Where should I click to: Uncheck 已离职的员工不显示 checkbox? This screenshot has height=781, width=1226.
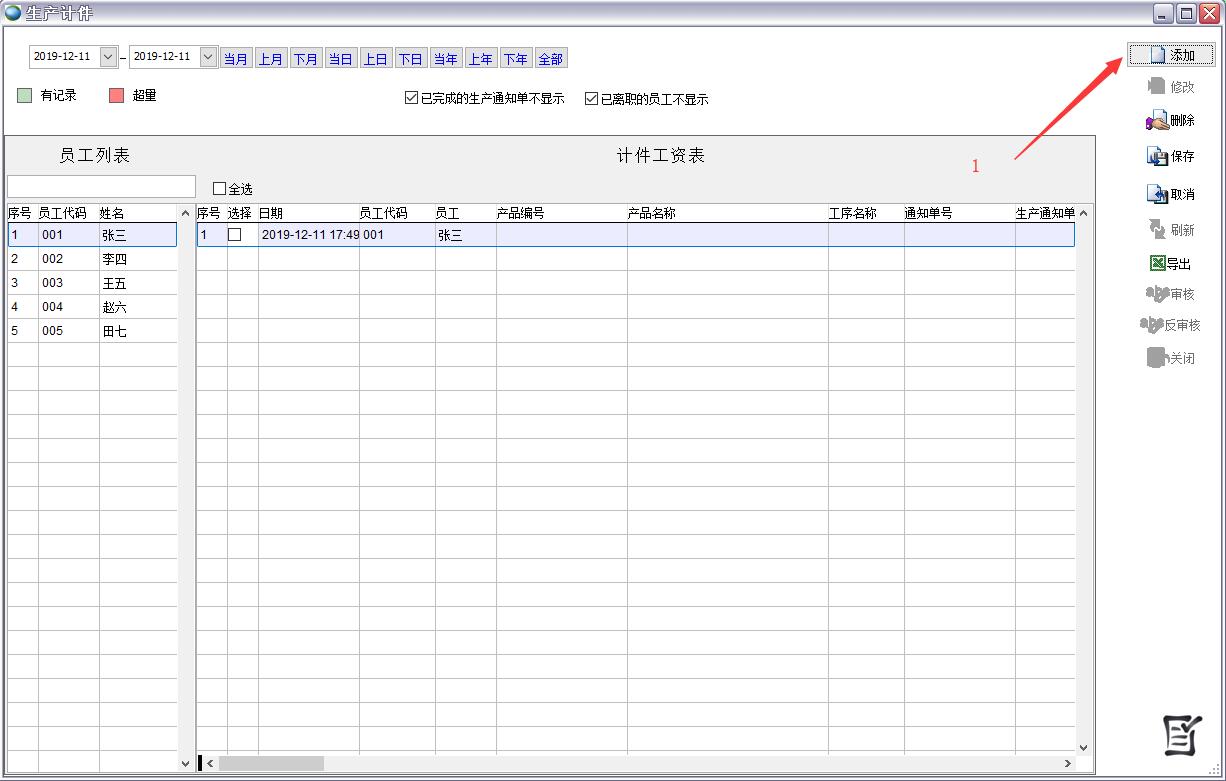591,99
